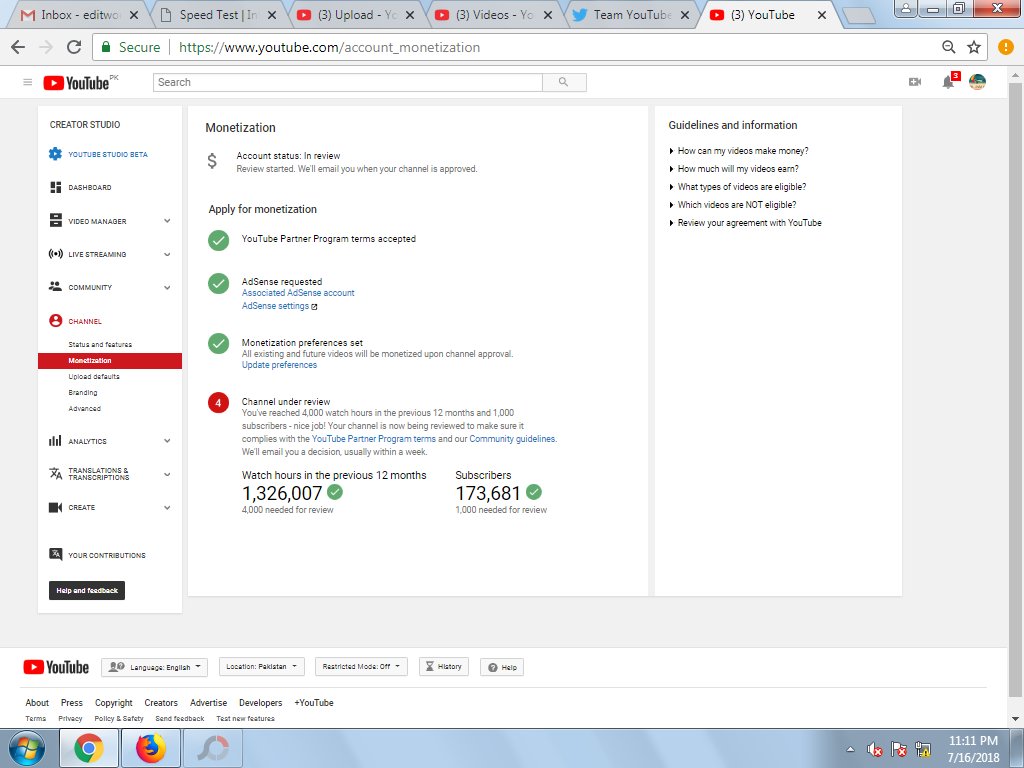The width and height of the screenshot is (1024, 768).
Task: Click the Analytics bar chart icon
Action: pos(56,441)
